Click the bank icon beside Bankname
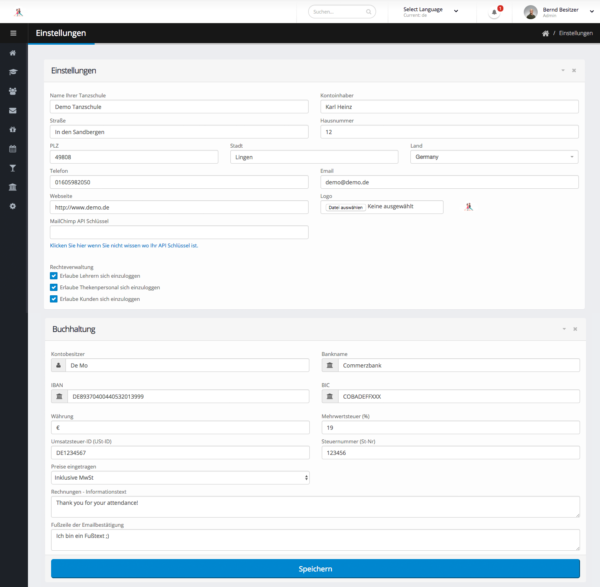 (329, 365)
